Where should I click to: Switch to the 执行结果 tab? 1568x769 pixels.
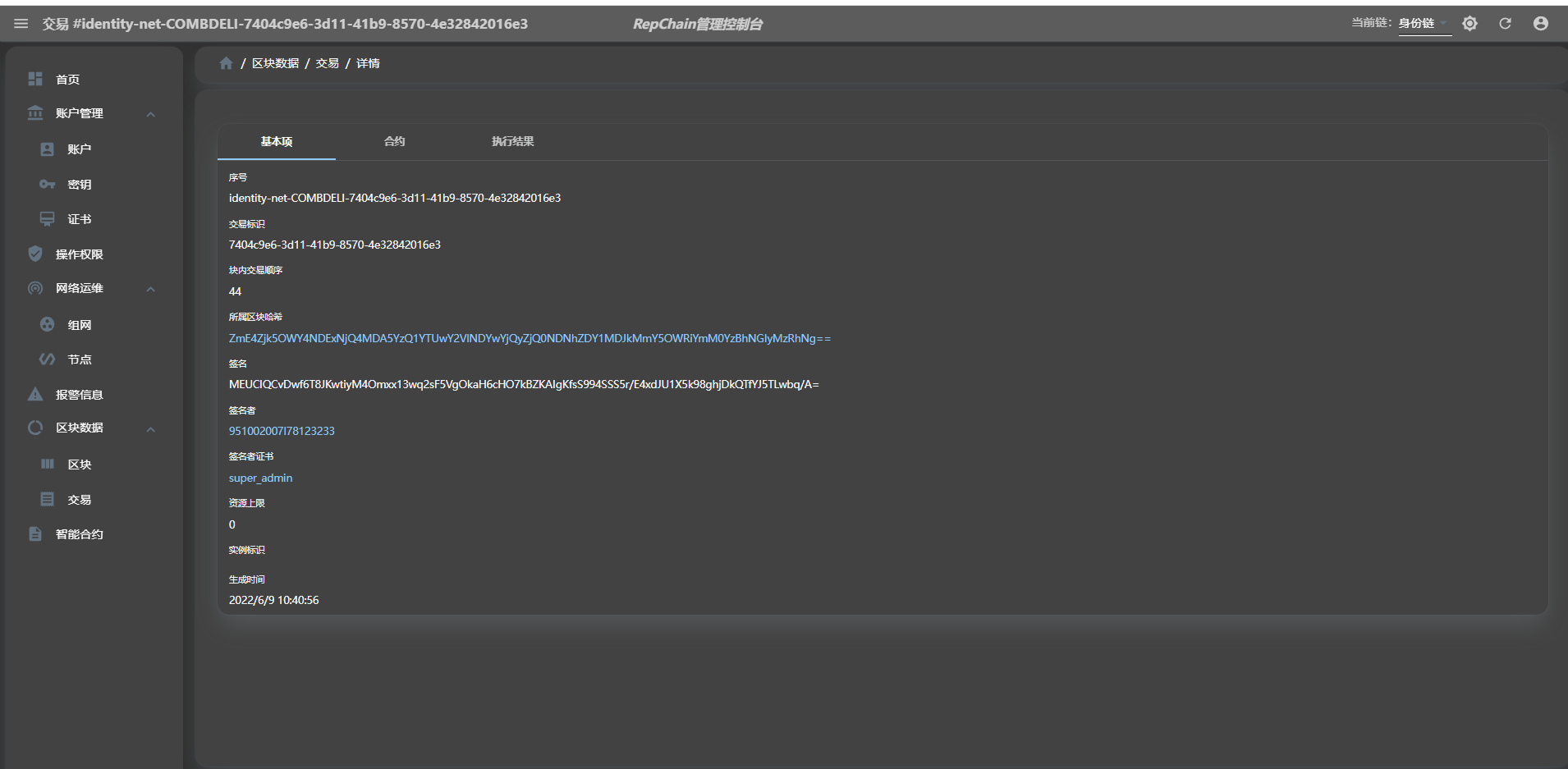513,141
